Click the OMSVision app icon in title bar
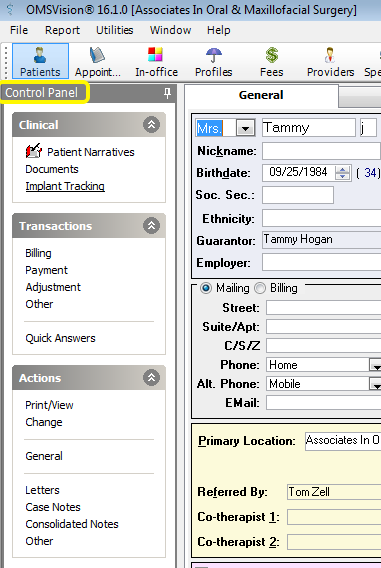The image size is (381, 568). pos(10,9)
